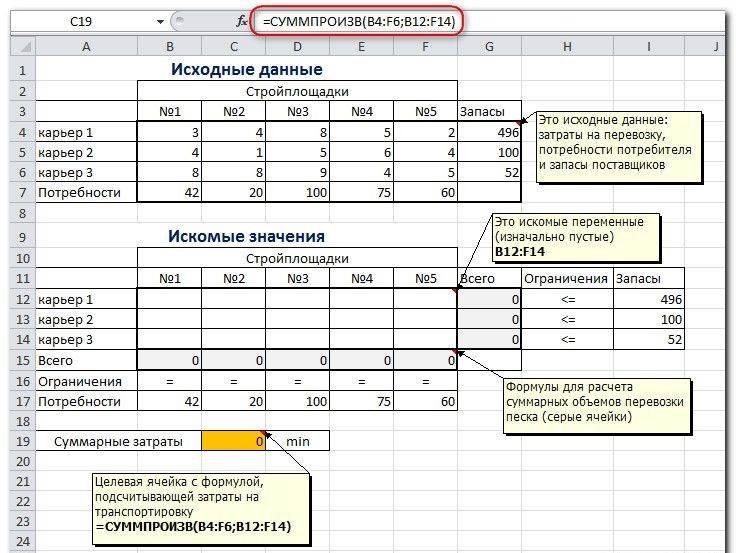This screenshot has width=736, height=553.
Task: Select column G header
Action: [489, 46]
